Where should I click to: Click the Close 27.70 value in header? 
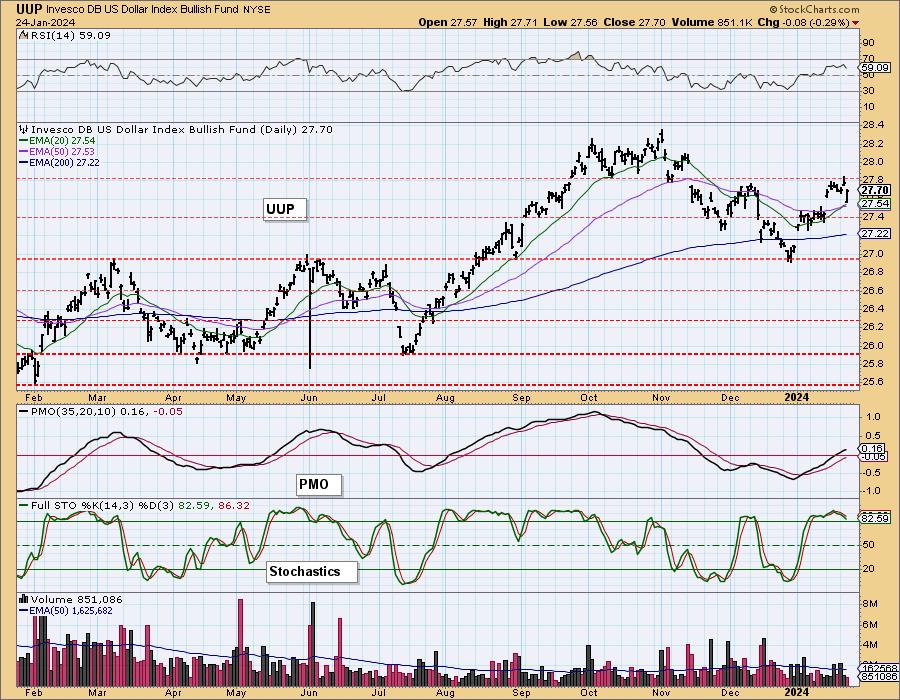(634, 22)
